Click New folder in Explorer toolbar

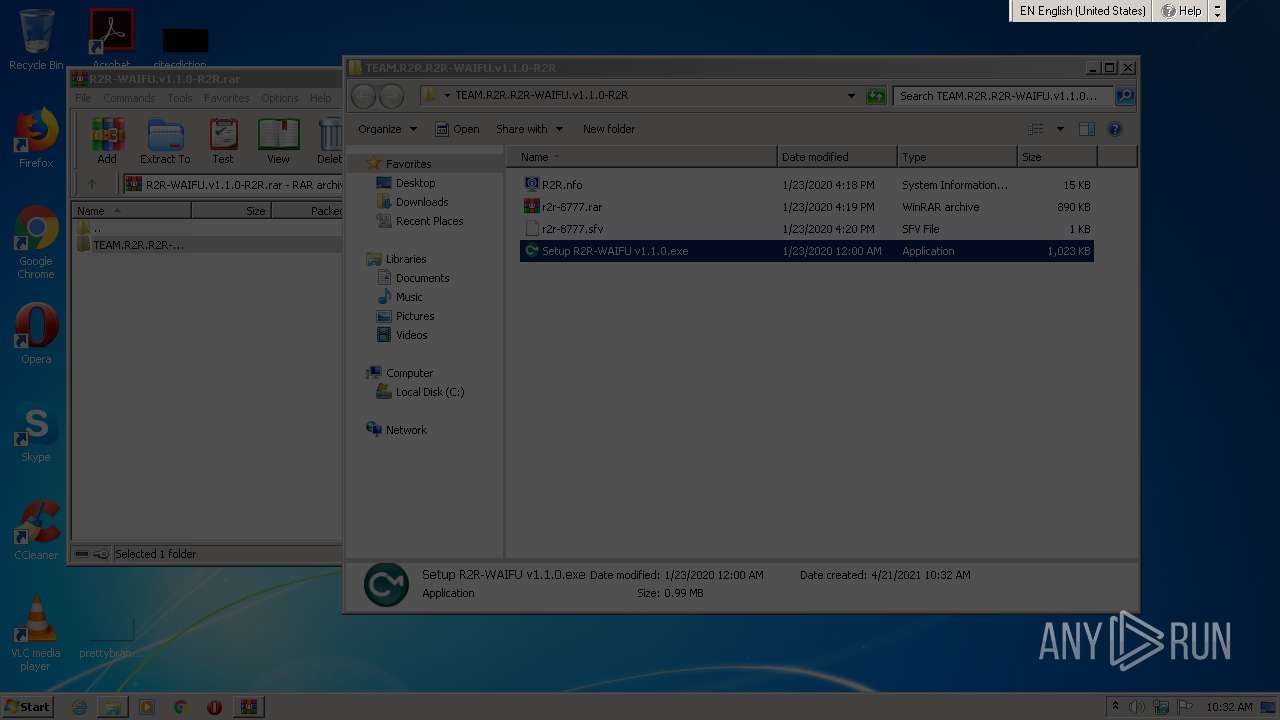click(609, 129)
